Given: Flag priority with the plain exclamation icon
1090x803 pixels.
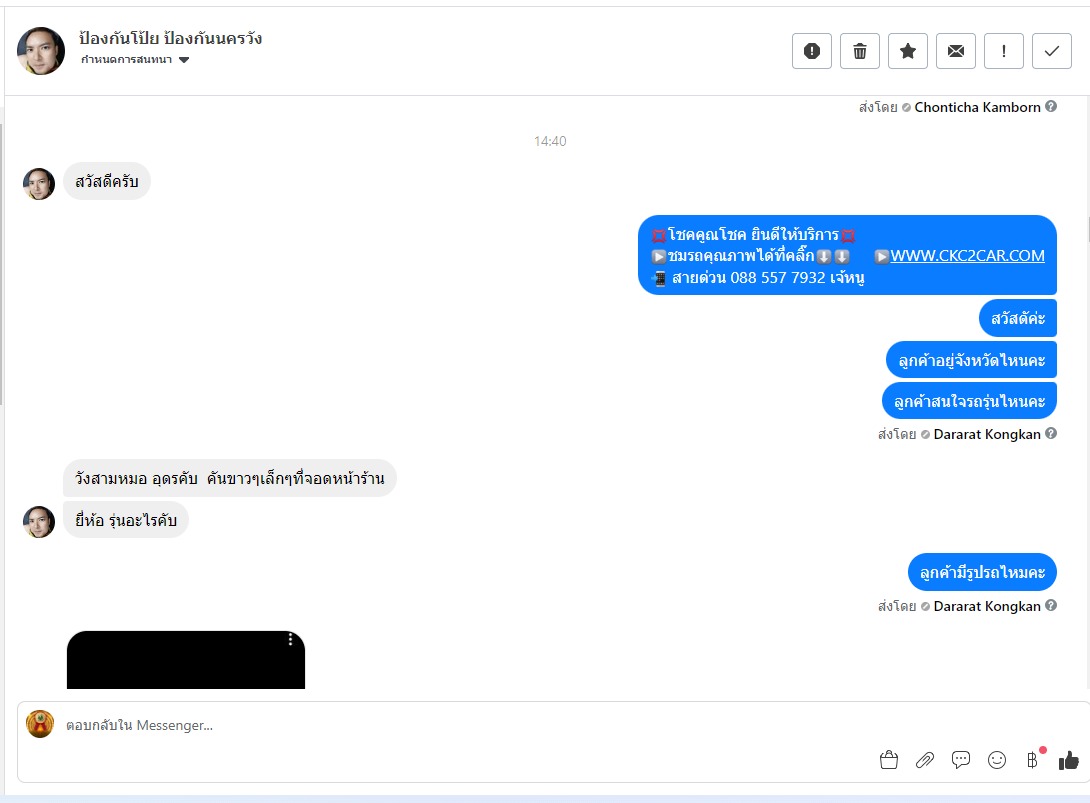Looking at the screenshot, I should pos(1003,51).
